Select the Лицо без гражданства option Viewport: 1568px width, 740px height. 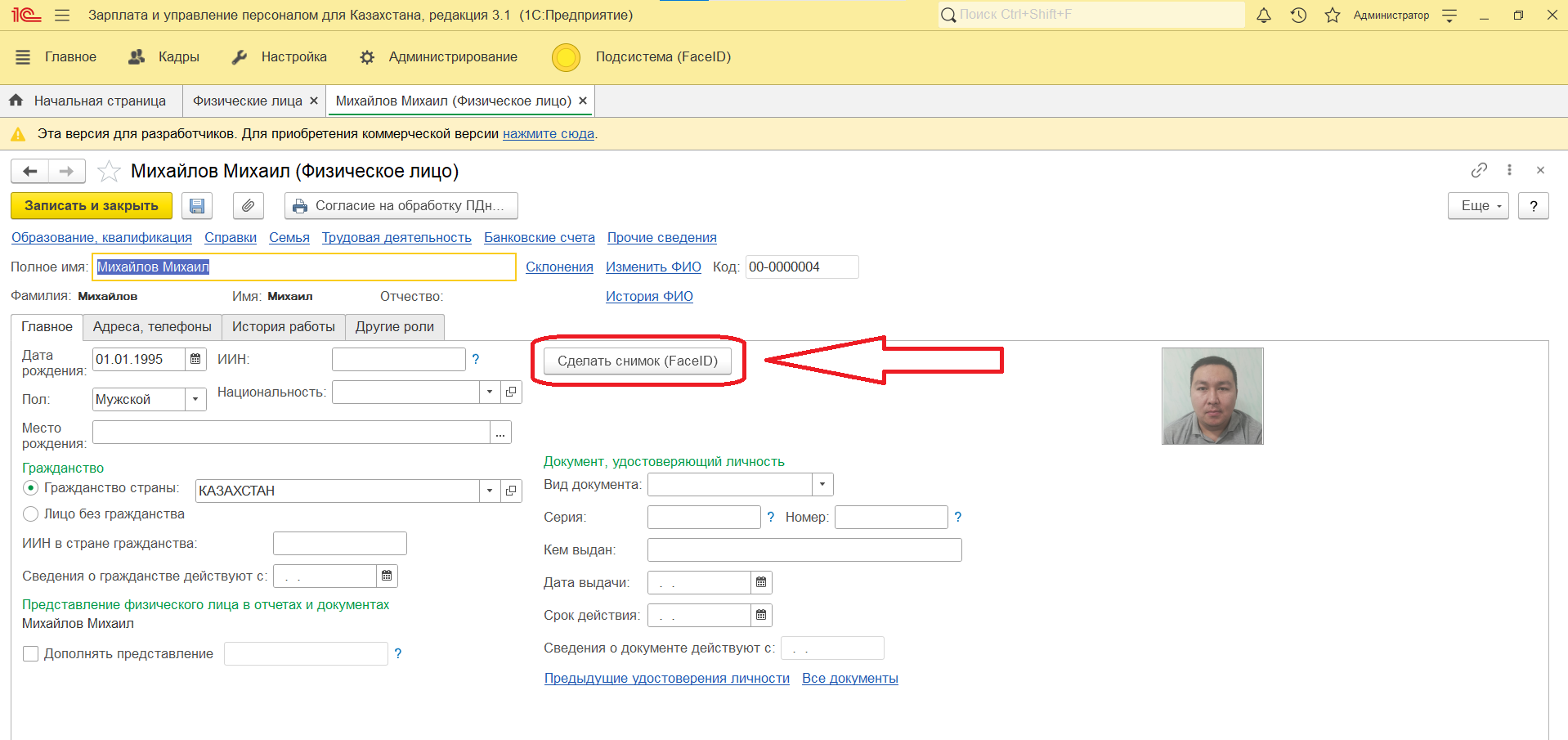click(31, 514)
